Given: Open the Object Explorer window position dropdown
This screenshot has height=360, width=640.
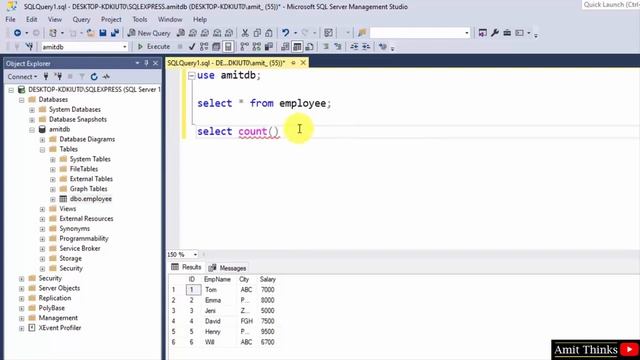Looking at the screenshot, I should click(x=137, y=63).
